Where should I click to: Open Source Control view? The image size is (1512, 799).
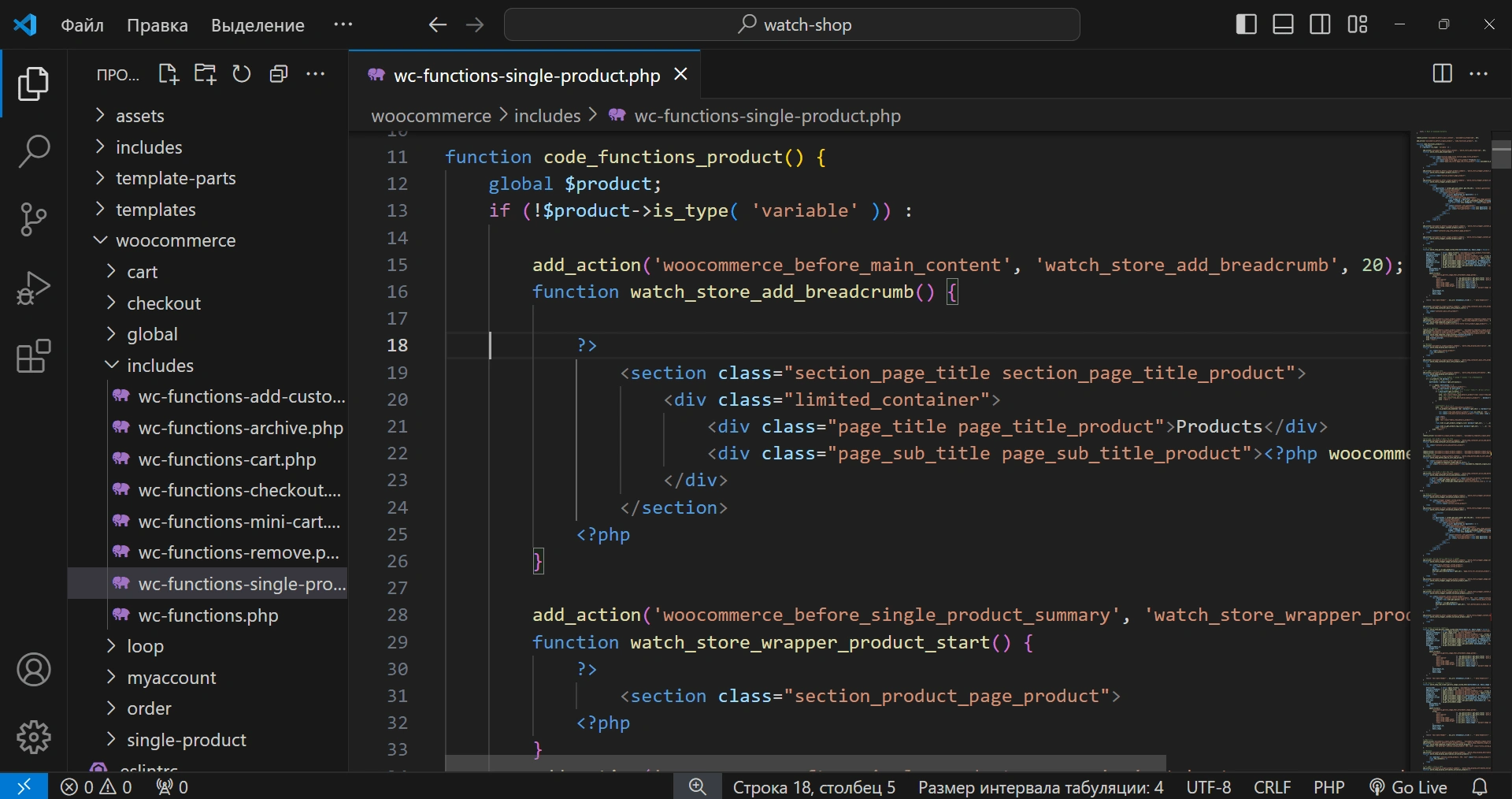(x=33, y=219)
